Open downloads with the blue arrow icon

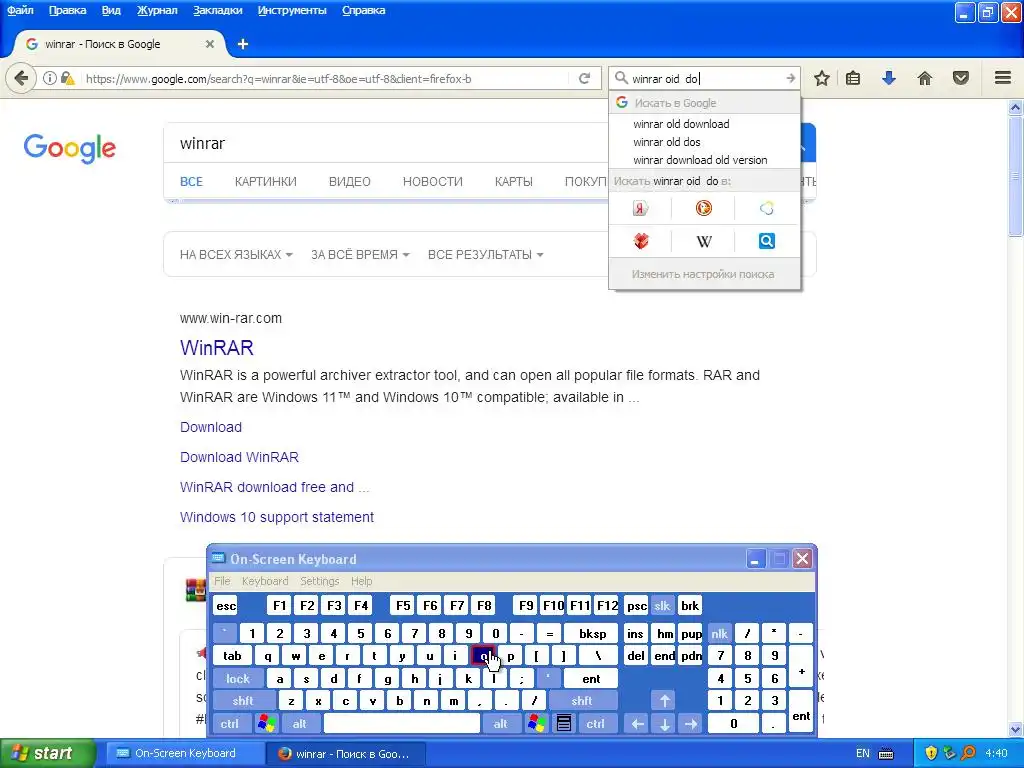888,79
